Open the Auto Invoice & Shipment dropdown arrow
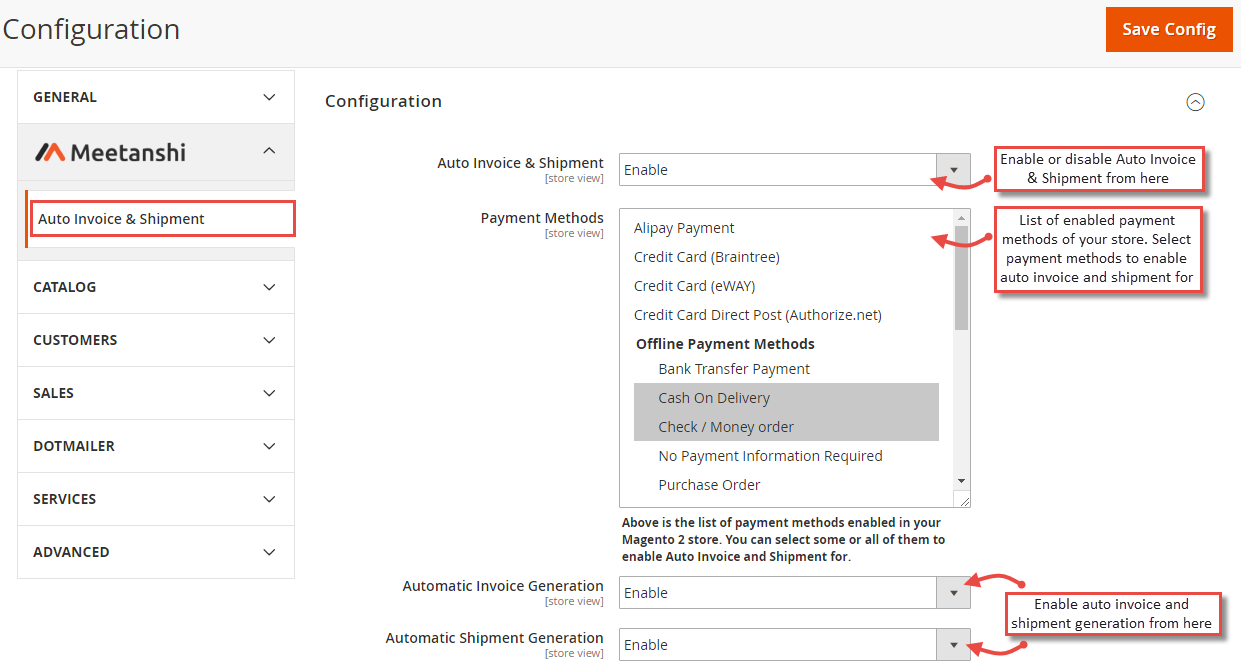The height and width of the screenshot is (664, 1241). click(953, 170)
